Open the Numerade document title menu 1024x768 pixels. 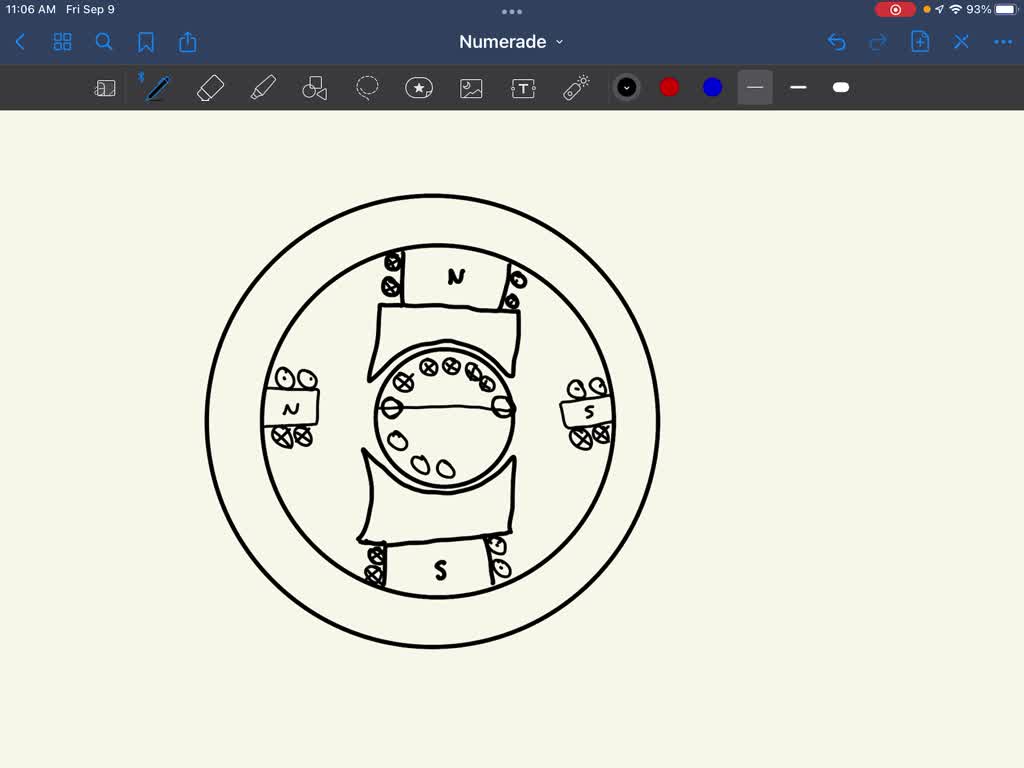tap(511, 42)
